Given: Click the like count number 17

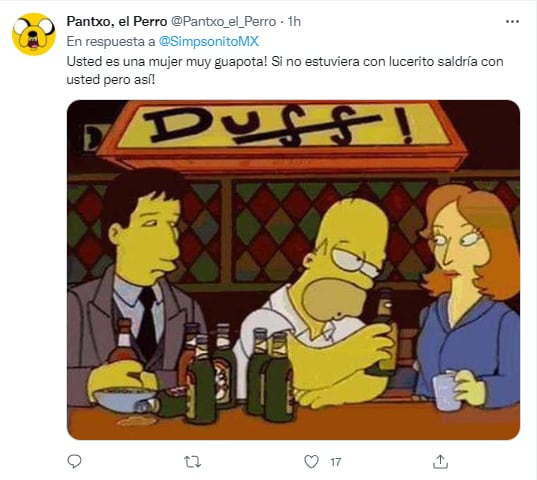Looking at the screenshot, I should 336,462.
